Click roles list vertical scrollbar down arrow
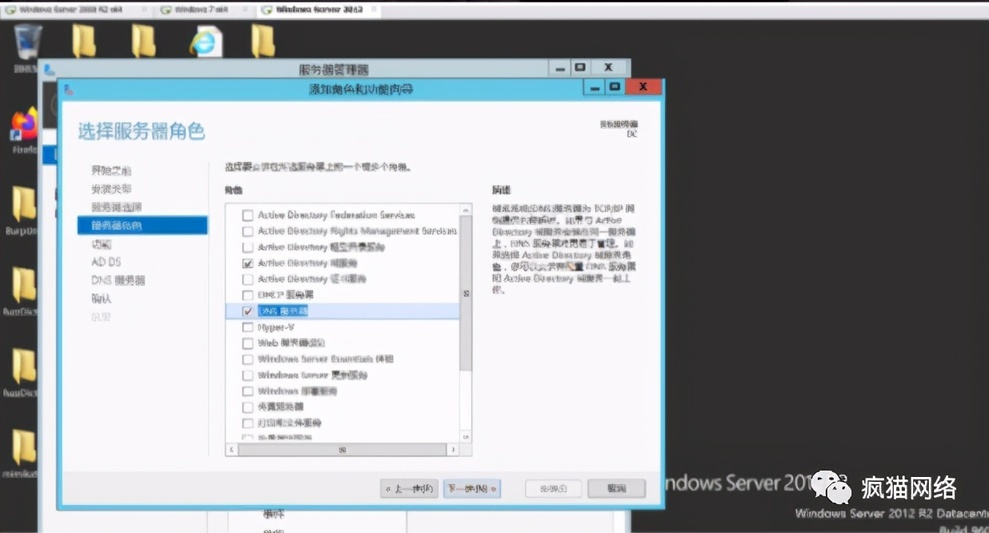 point(466,436)
